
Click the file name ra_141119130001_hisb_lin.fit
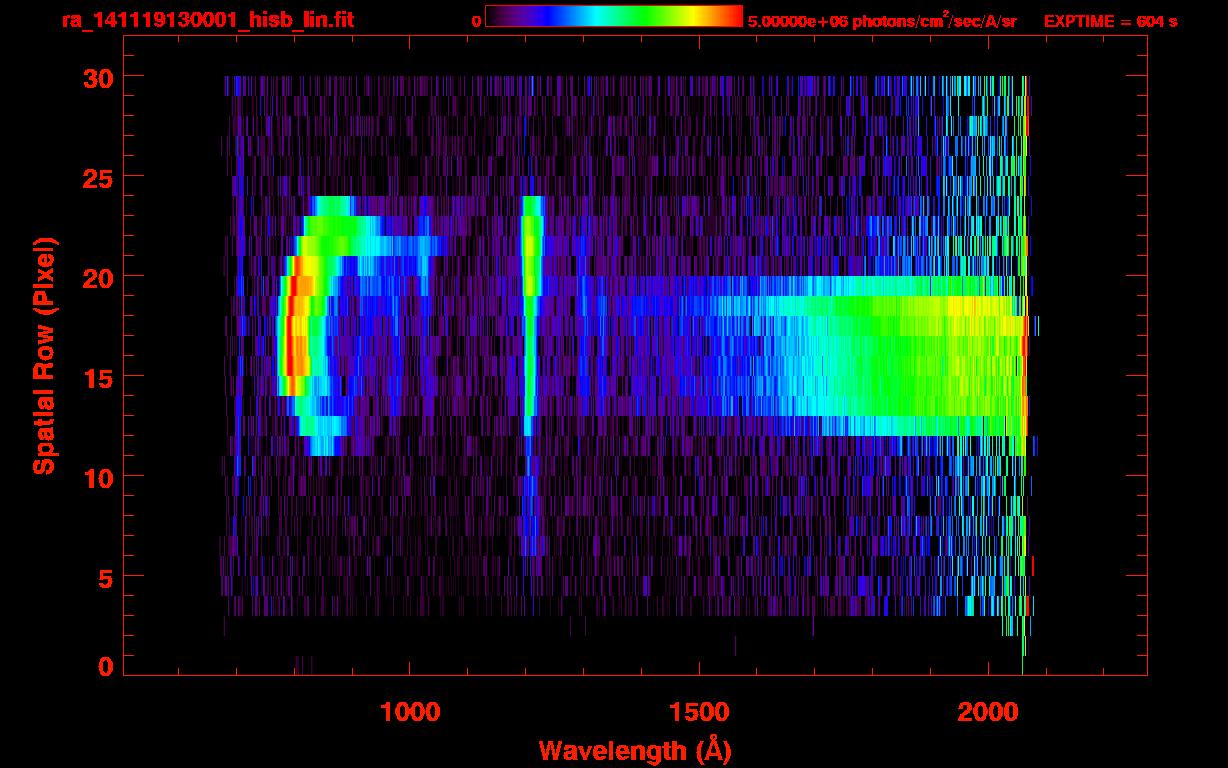coord(206,20)
